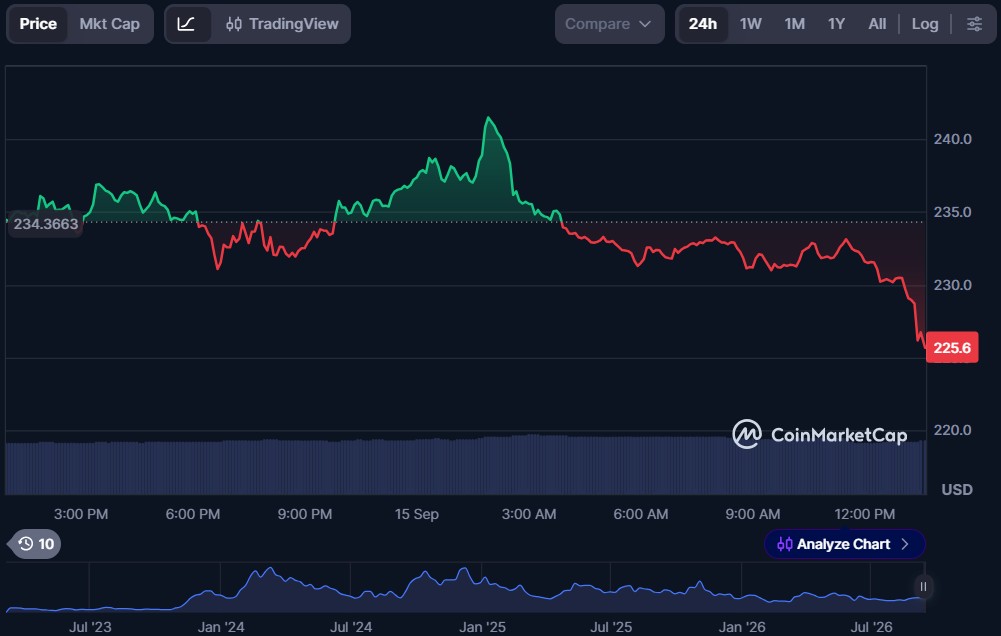Screen dimensions: 1001x636
Task: Click the CoinMarketCap logo watermark
Action: point(820,435)
